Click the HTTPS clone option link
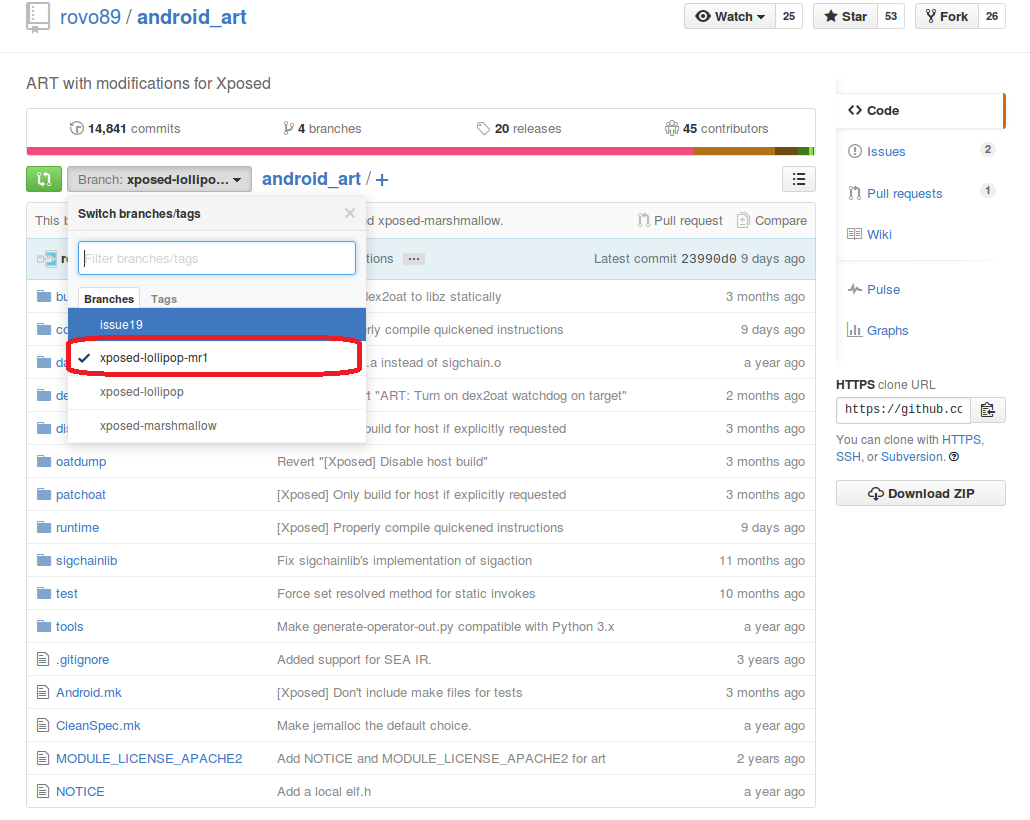The width and height of the screenshot is (1030, 820). pyautogui.click(x=962, y=440)
